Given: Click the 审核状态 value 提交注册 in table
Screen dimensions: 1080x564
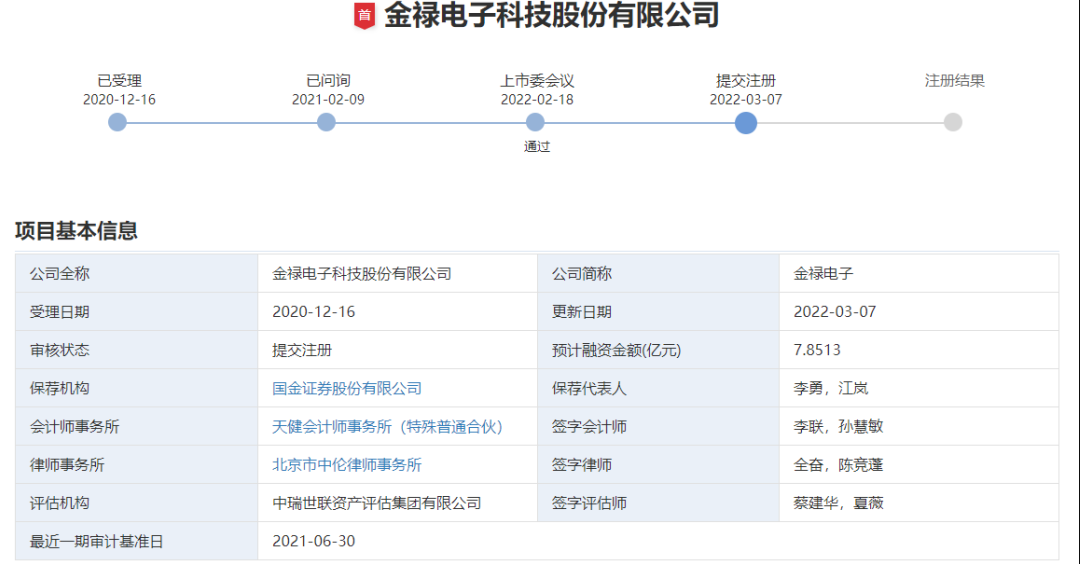Looking at the screenshot, I should click(x=302, y=350).
